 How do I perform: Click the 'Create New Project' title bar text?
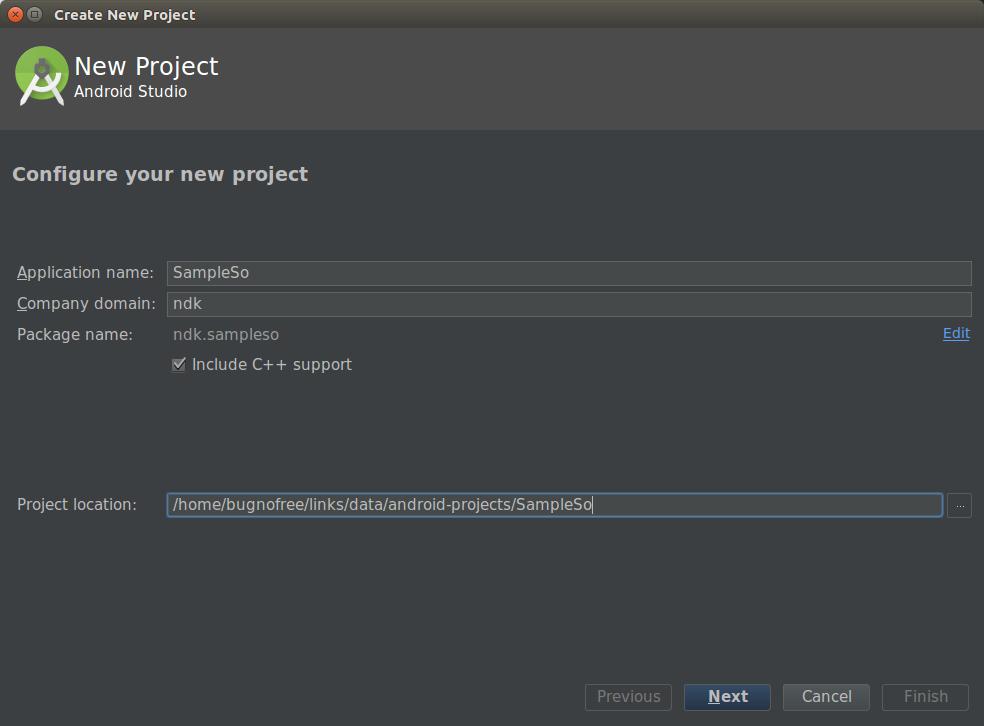pyautogui.click(x=125, y=15)
